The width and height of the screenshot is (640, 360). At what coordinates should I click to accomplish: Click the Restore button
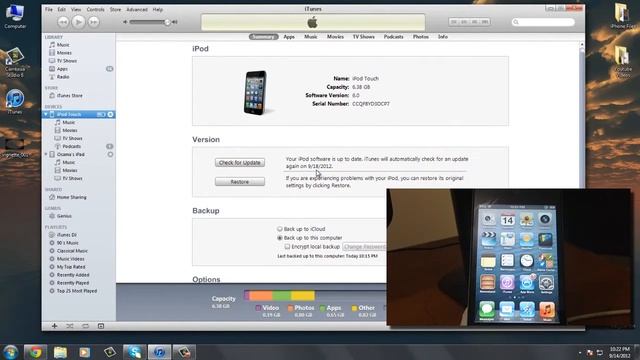(240, 182)
